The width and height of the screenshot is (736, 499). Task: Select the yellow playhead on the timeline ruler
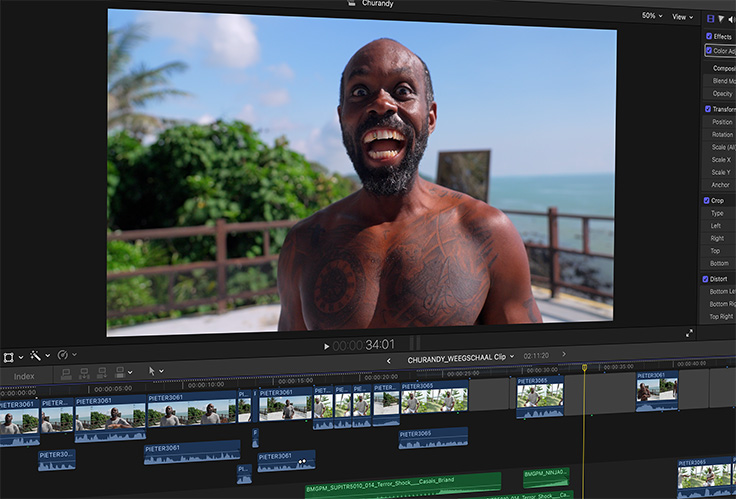(x=584, y=367)
